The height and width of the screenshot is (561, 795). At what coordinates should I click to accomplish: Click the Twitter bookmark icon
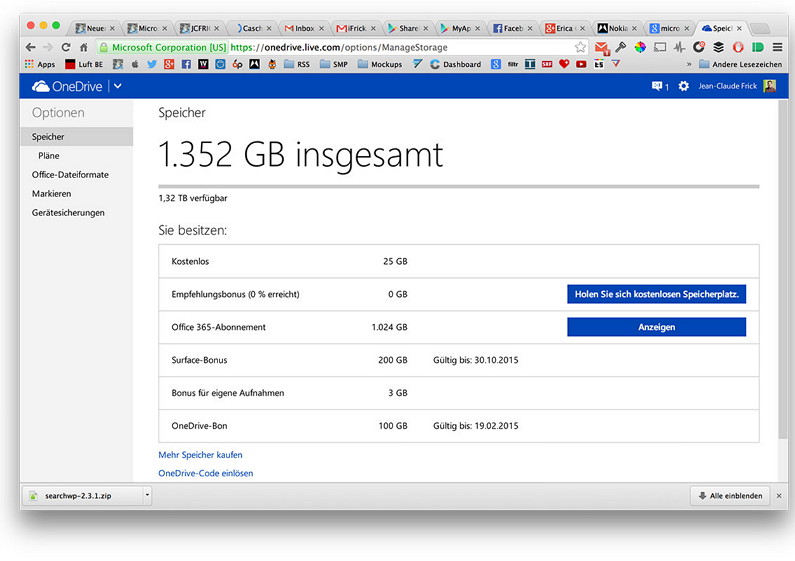[152, 64]
